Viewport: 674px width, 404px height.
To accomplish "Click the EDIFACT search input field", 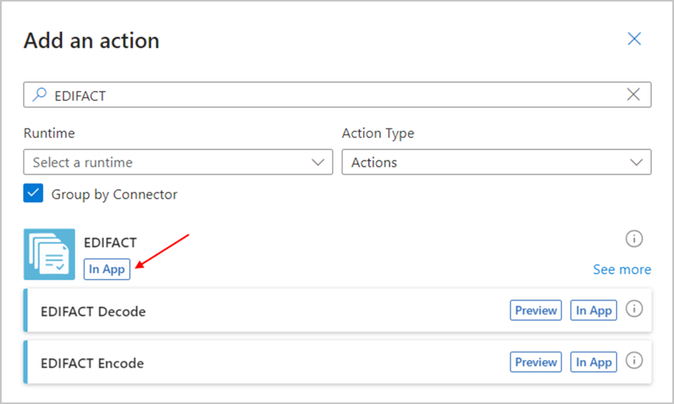I will pos(337,95).
